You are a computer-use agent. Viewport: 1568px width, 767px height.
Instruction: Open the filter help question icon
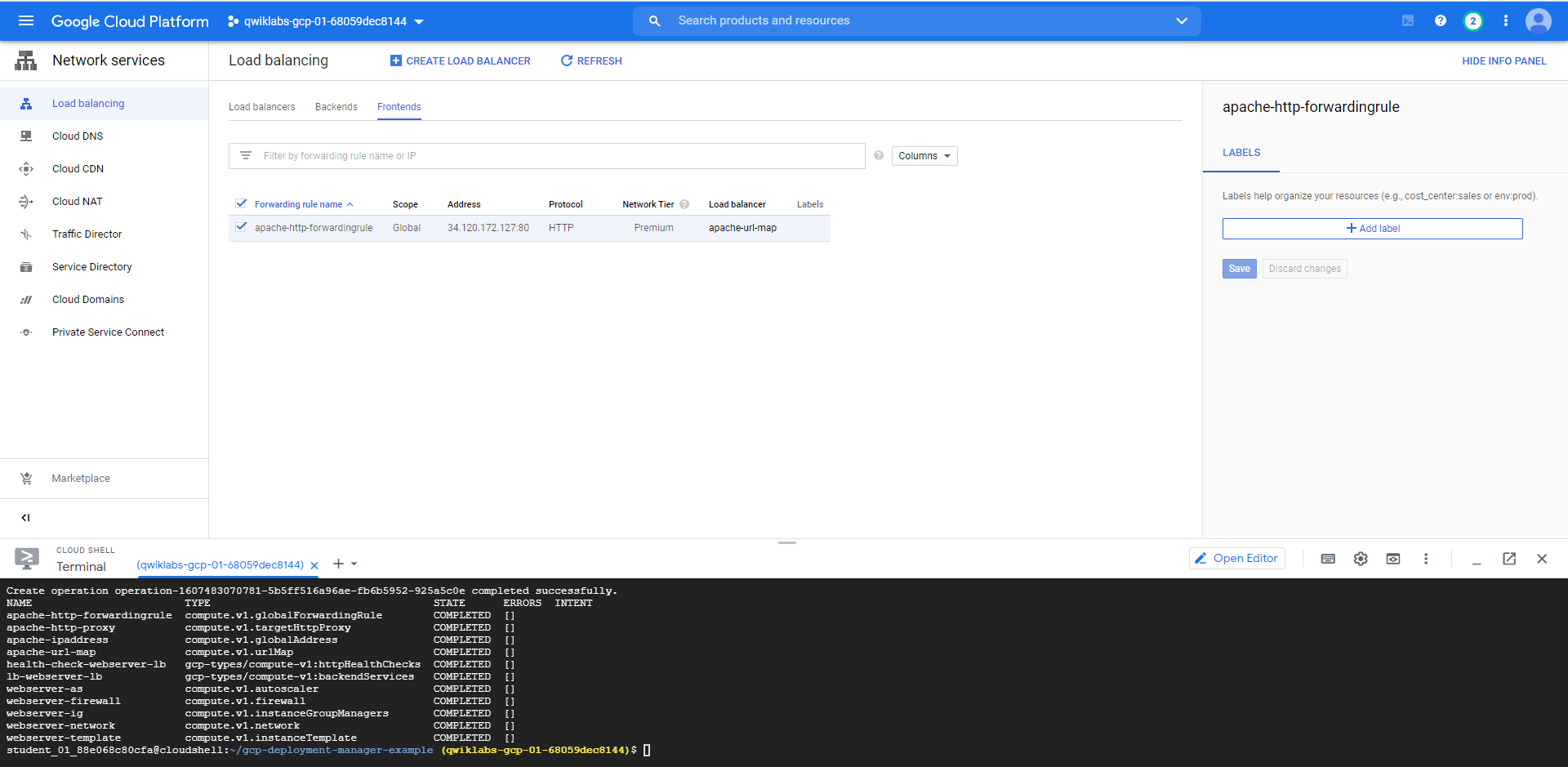879,155
